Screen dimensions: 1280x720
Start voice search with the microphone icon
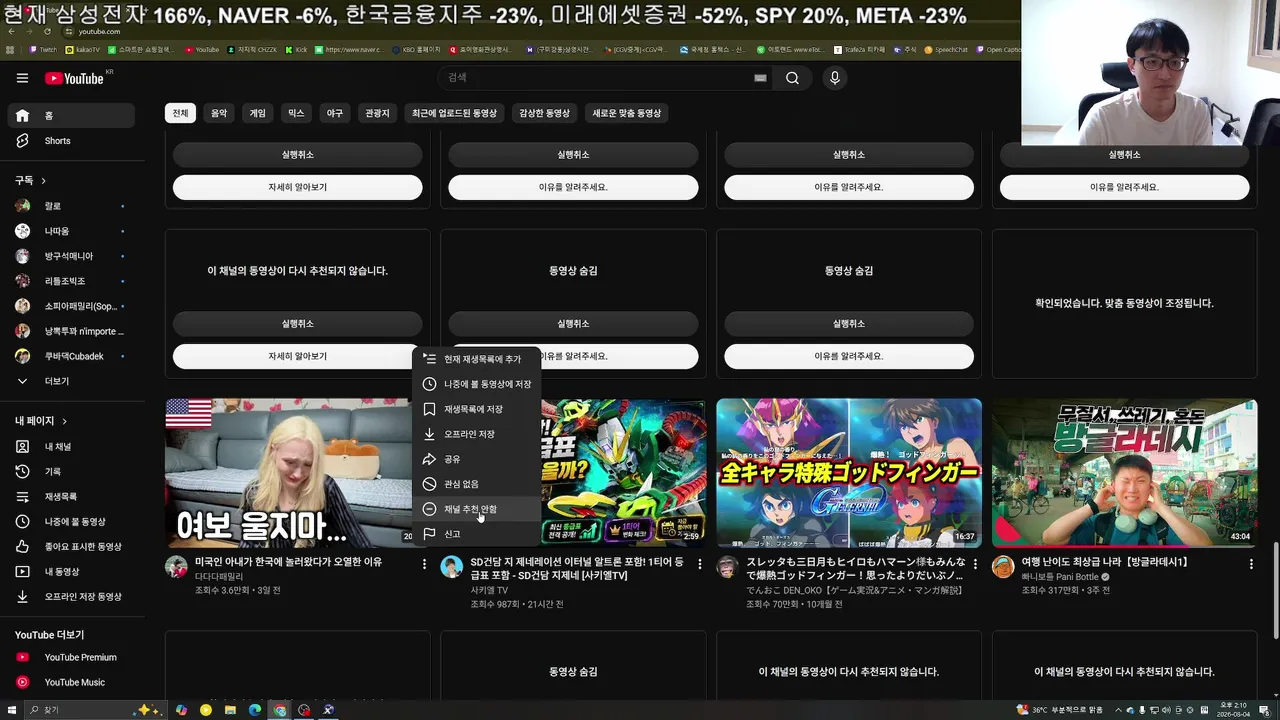click(835, 78)
